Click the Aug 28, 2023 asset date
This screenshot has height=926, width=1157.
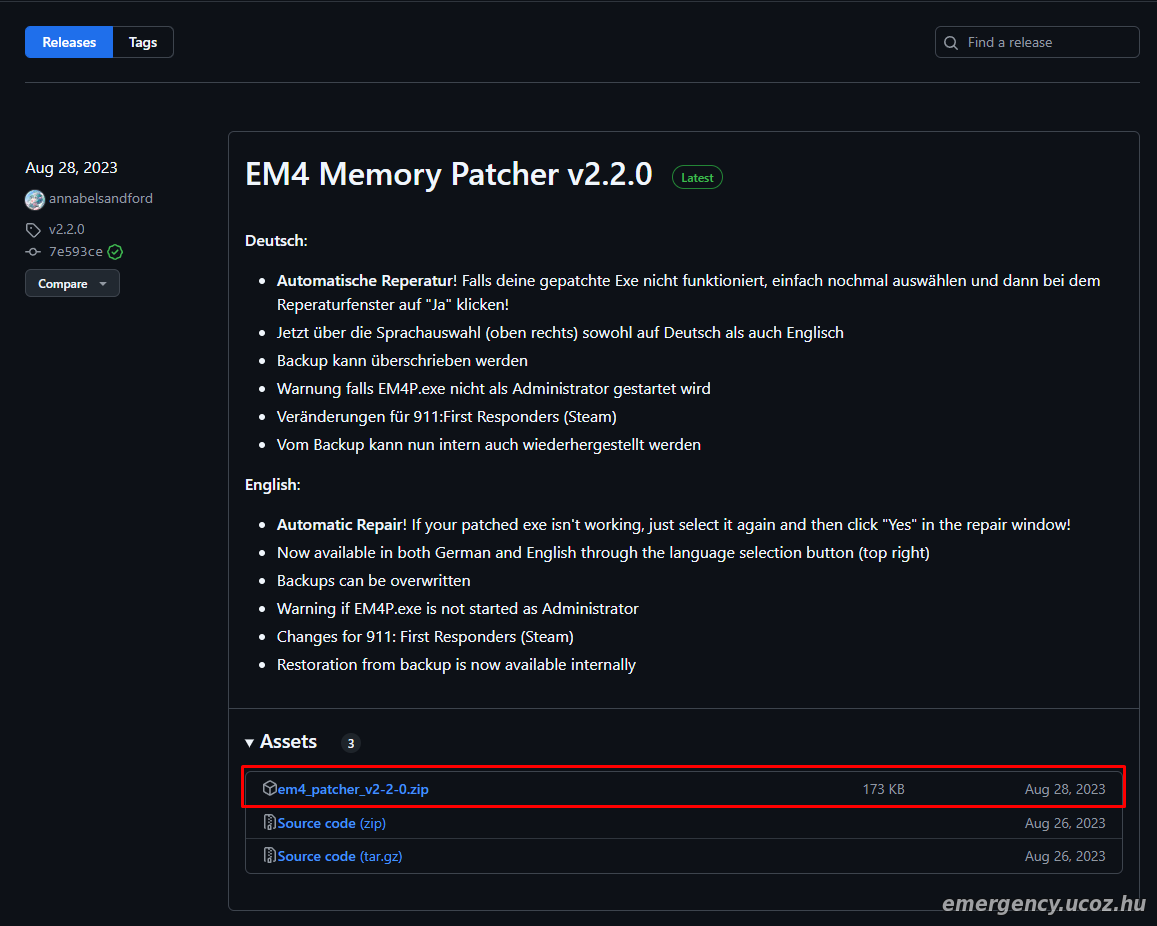pos(1065,789)
